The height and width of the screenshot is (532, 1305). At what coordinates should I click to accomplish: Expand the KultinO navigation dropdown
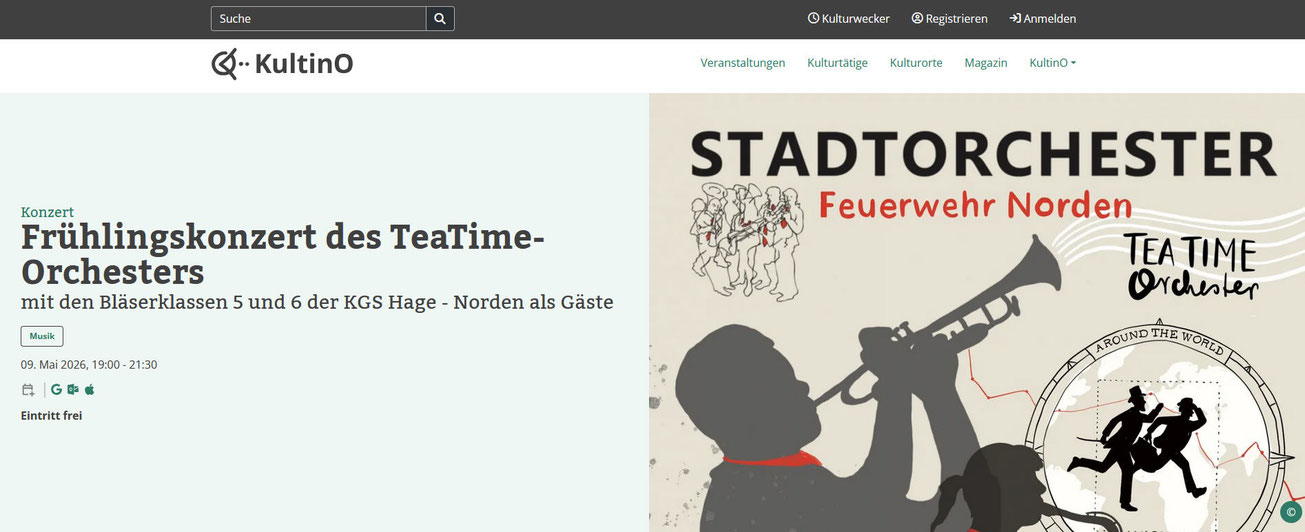click(x=1053, y=63)
